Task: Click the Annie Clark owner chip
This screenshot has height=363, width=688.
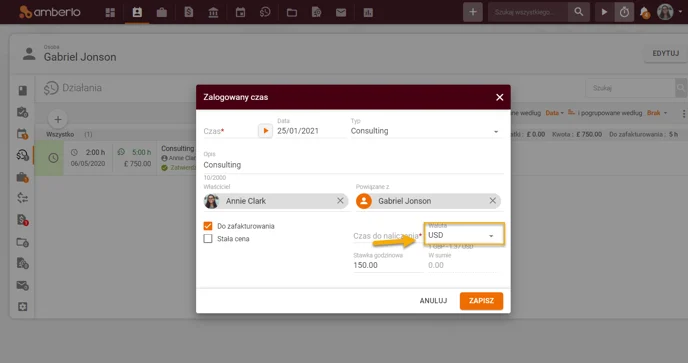Action: click(x=276, y=201)
